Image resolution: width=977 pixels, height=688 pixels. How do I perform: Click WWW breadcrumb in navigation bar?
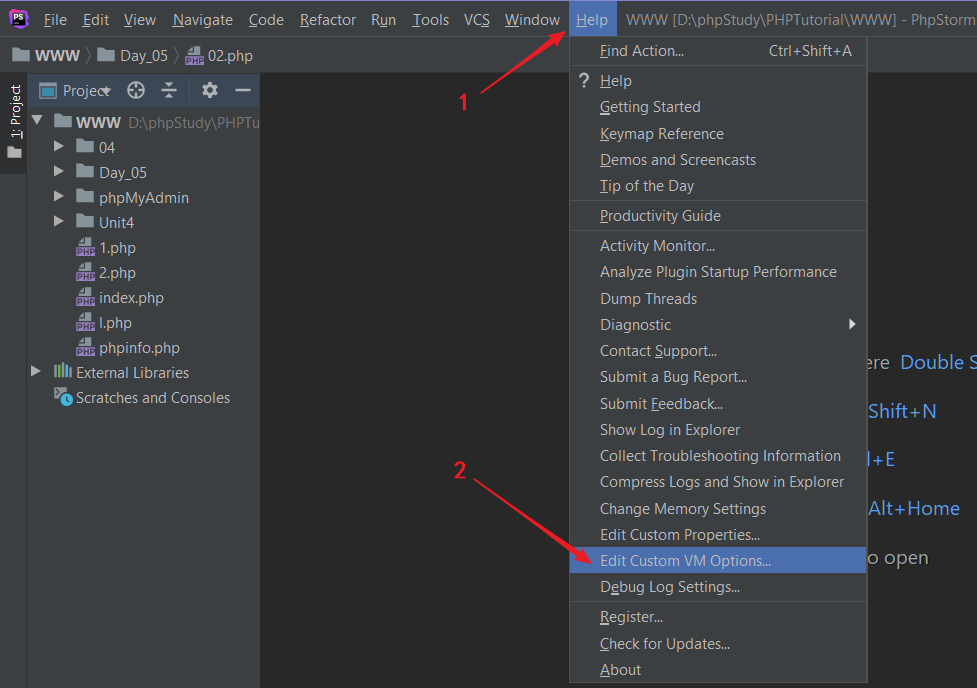46,55
